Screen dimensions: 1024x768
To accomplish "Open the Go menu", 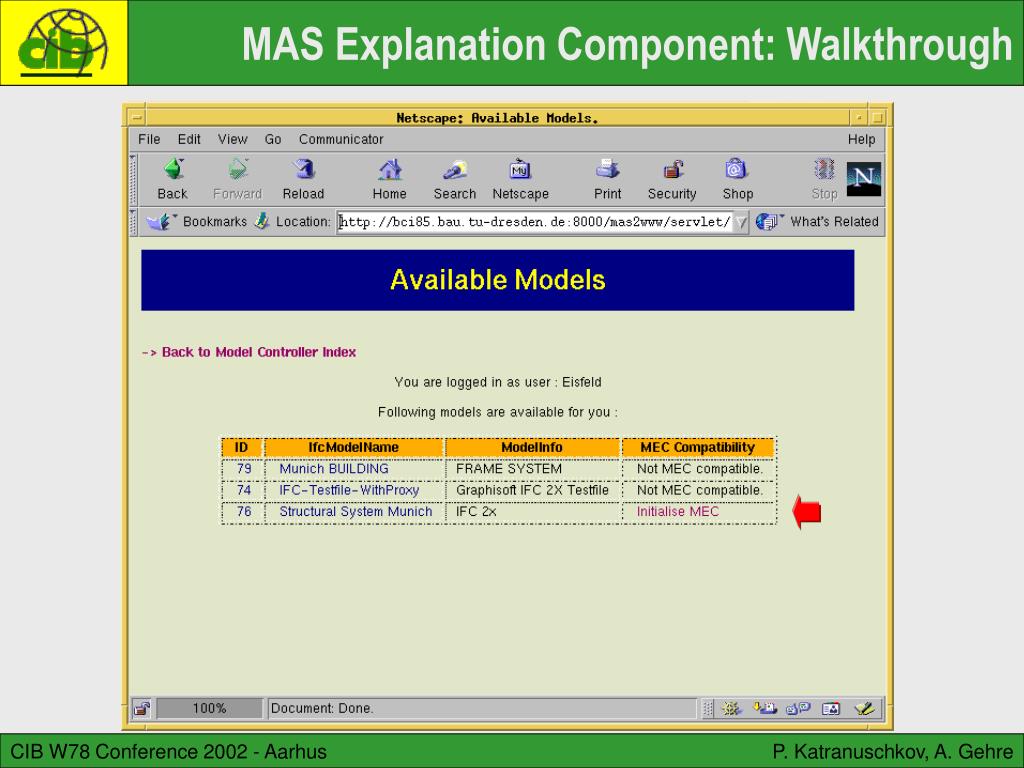I will [x=273, y=139].
